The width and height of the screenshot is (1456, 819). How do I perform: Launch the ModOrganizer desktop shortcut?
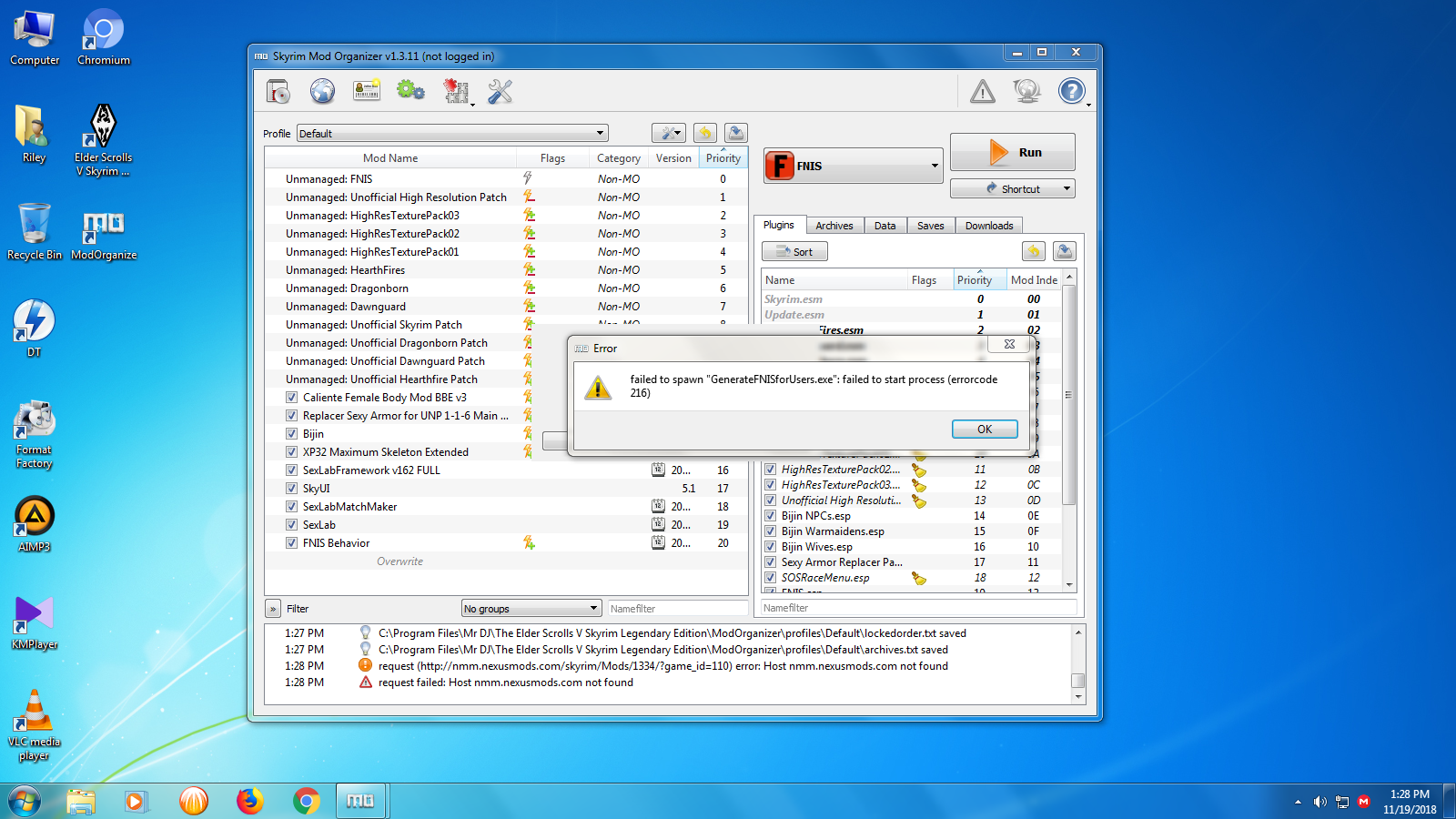[x=104, y=235]
